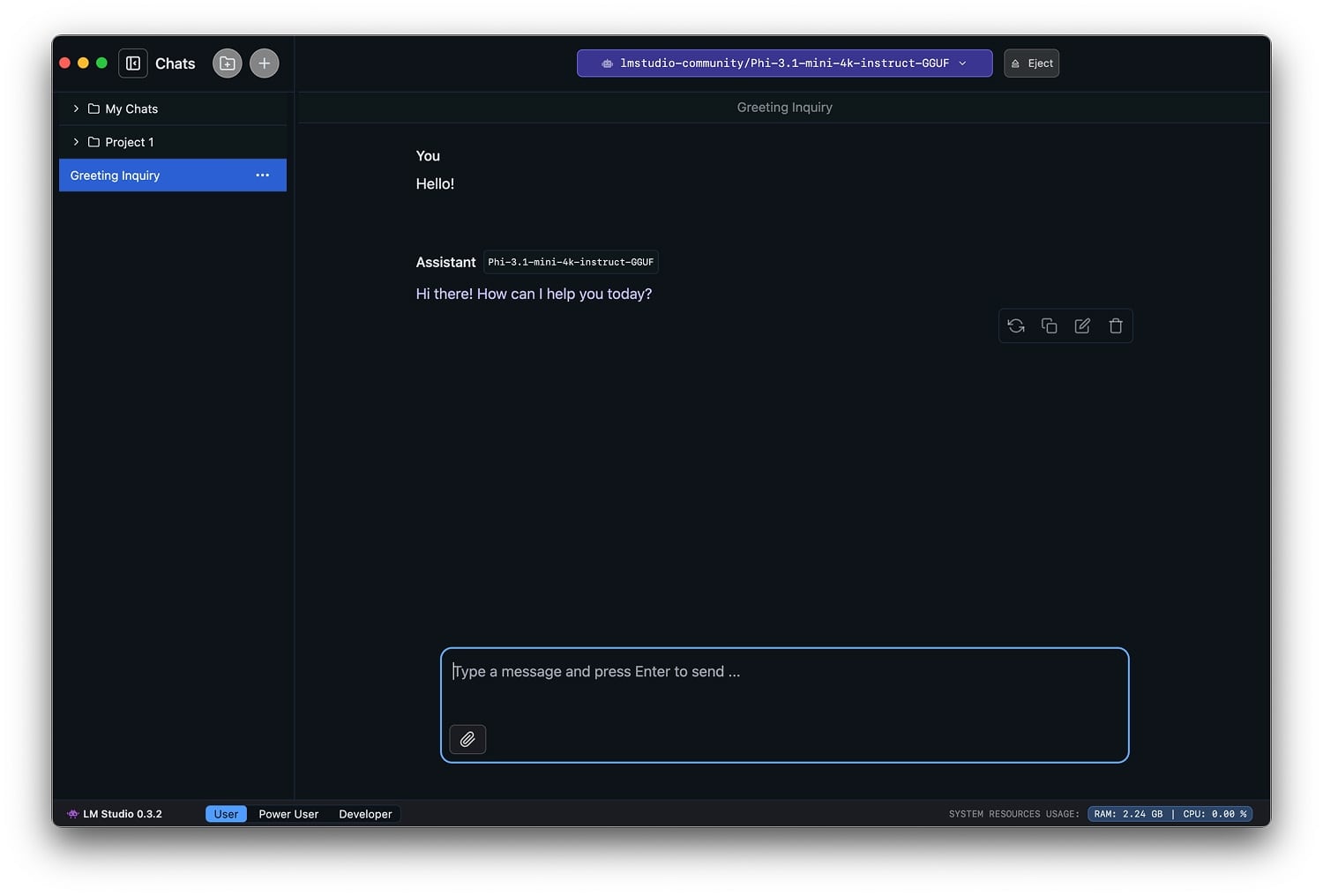Delete the assistant message
This screenshot has width=1323, height=896.
1116,325
